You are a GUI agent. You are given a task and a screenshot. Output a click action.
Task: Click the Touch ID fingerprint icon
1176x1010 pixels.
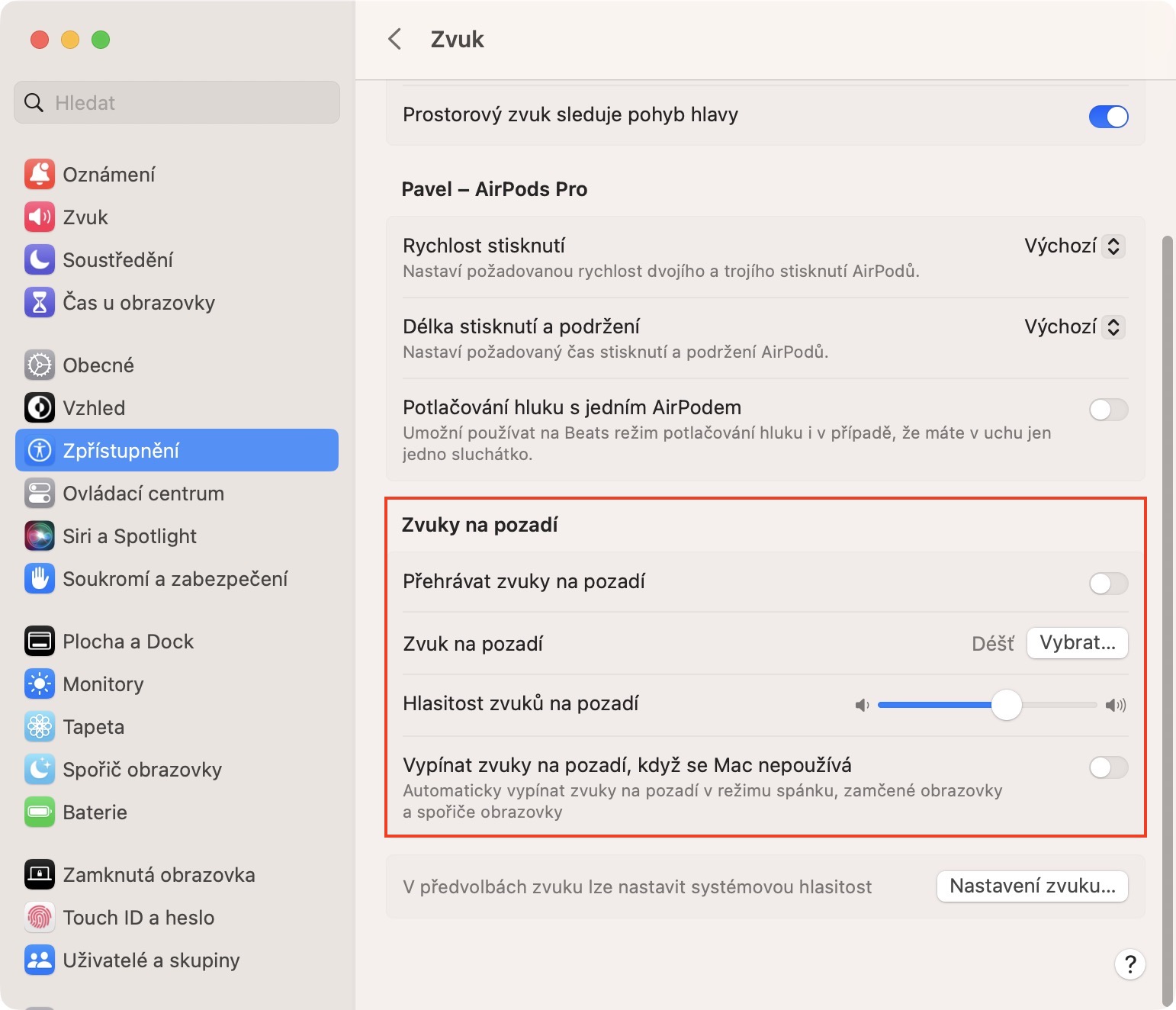pos(40,918)
